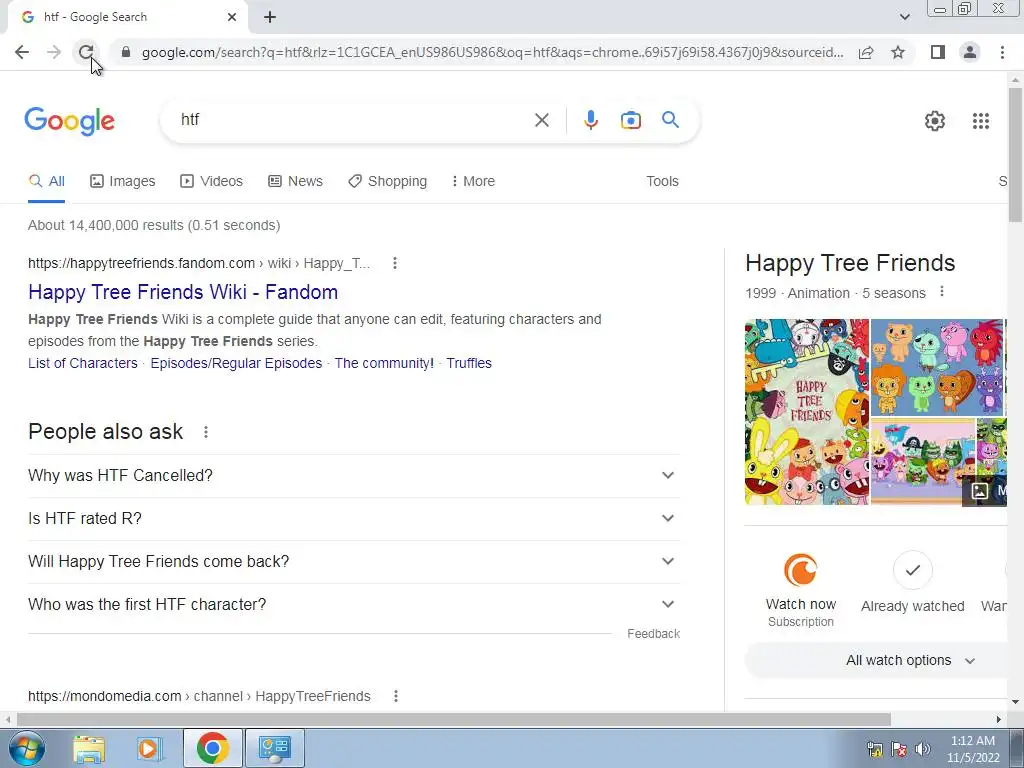1024x768 pixels.
Task: Share this page via address bar icon
Action: [x=866, y=52]
